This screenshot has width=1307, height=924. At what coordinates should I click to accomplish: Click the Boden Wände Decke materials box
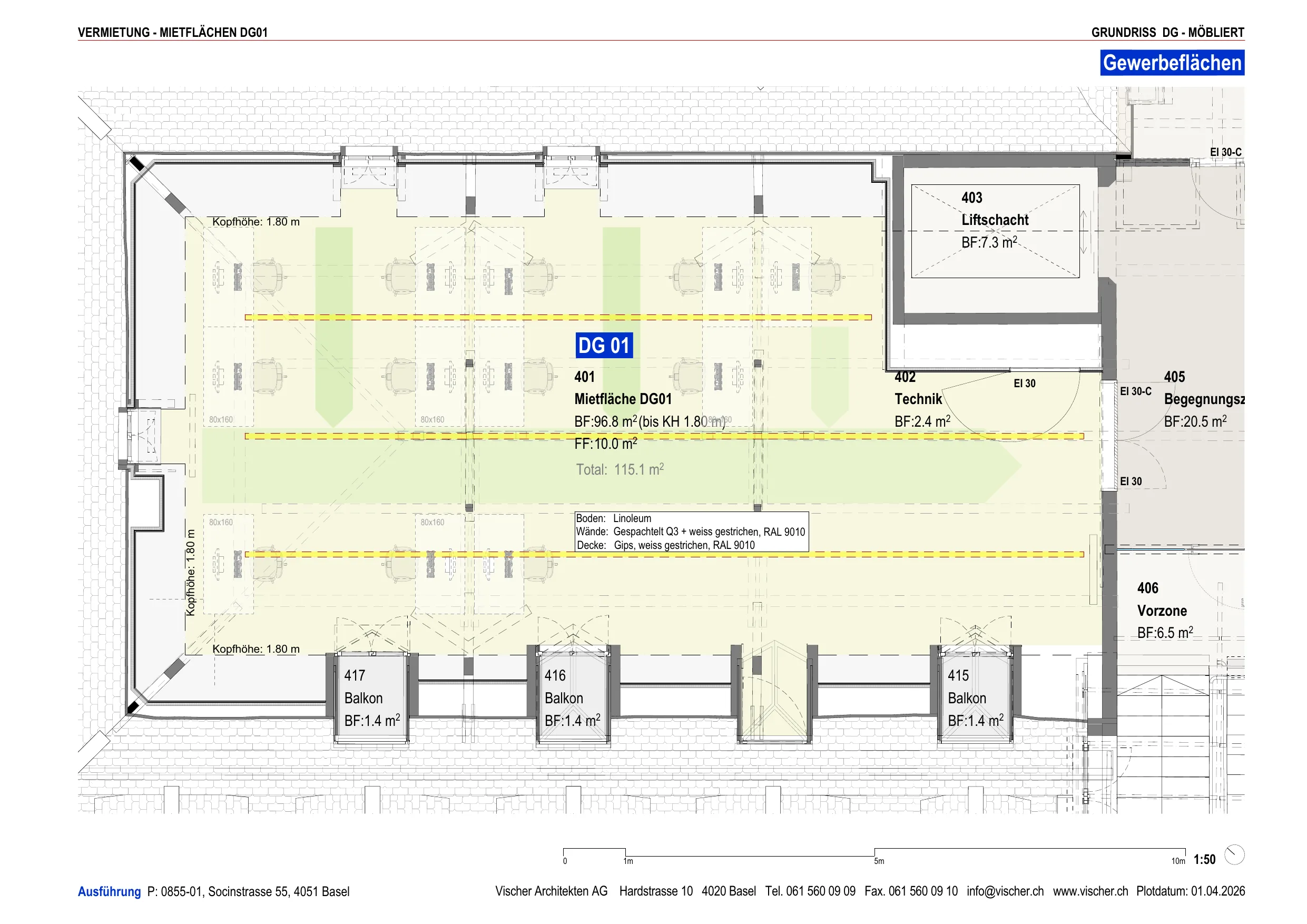click(692, 532)
